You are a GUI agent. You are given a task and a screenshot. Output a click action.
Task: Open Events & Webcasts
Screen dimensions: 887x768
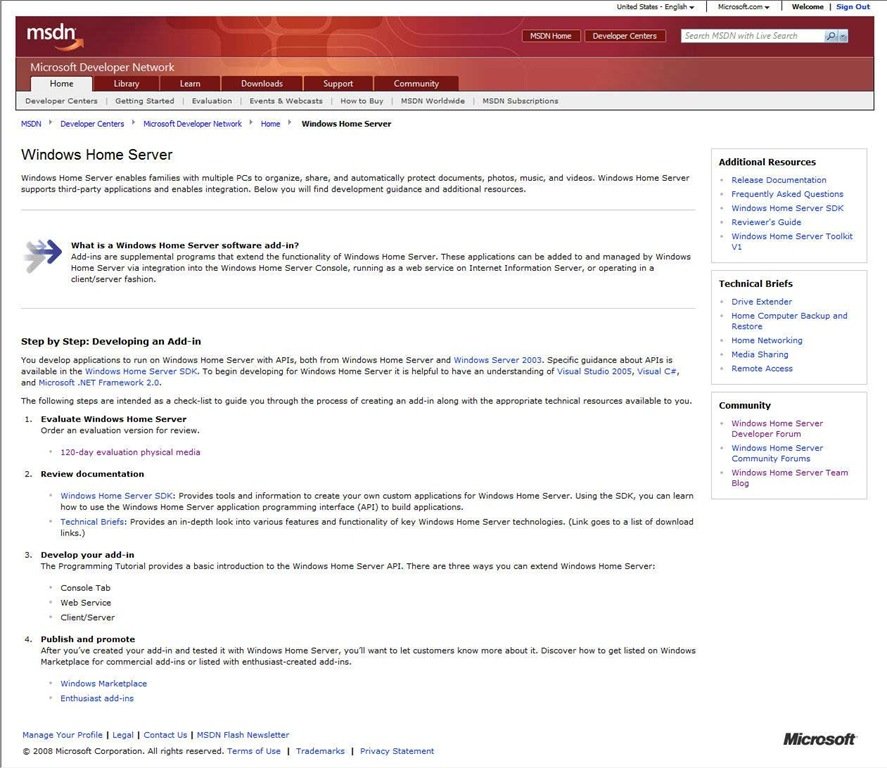click(x=286, y=101)
